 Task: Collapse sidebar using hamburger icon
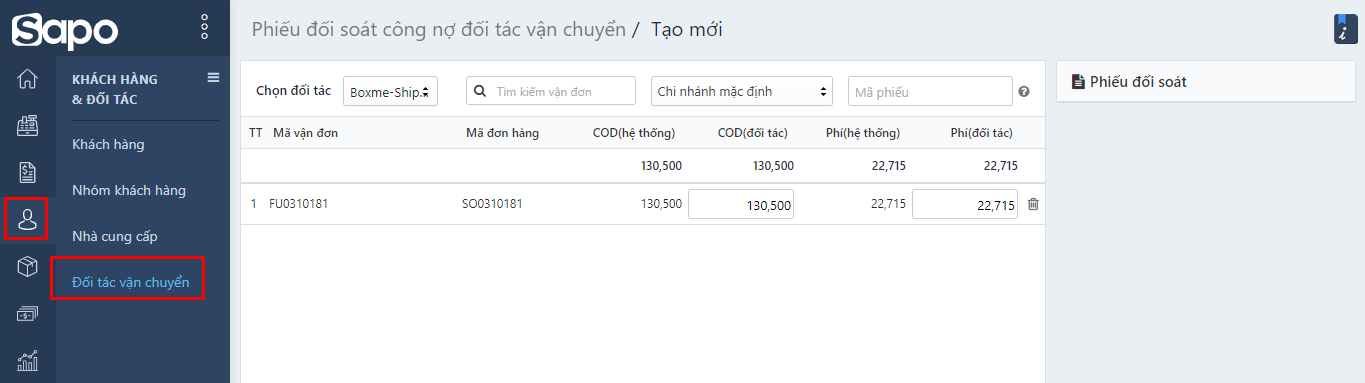tap(213, 77)
